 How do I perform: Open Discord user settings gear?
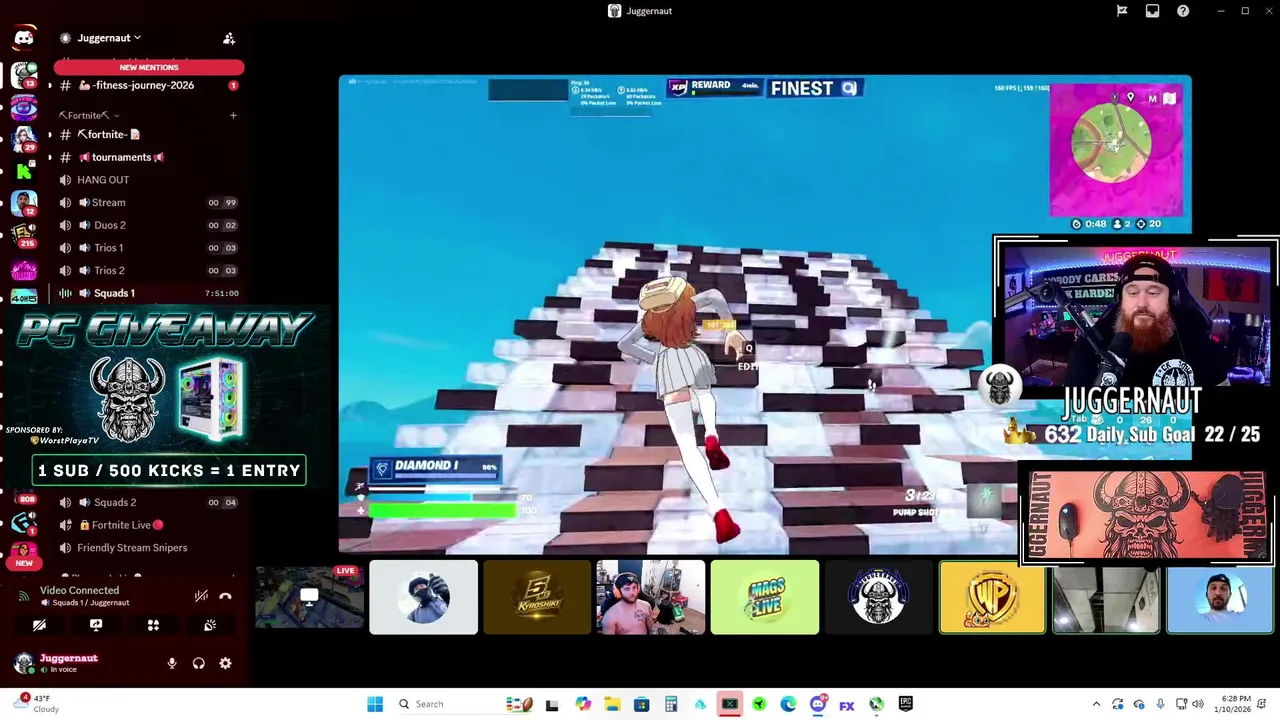pos(225,663)
